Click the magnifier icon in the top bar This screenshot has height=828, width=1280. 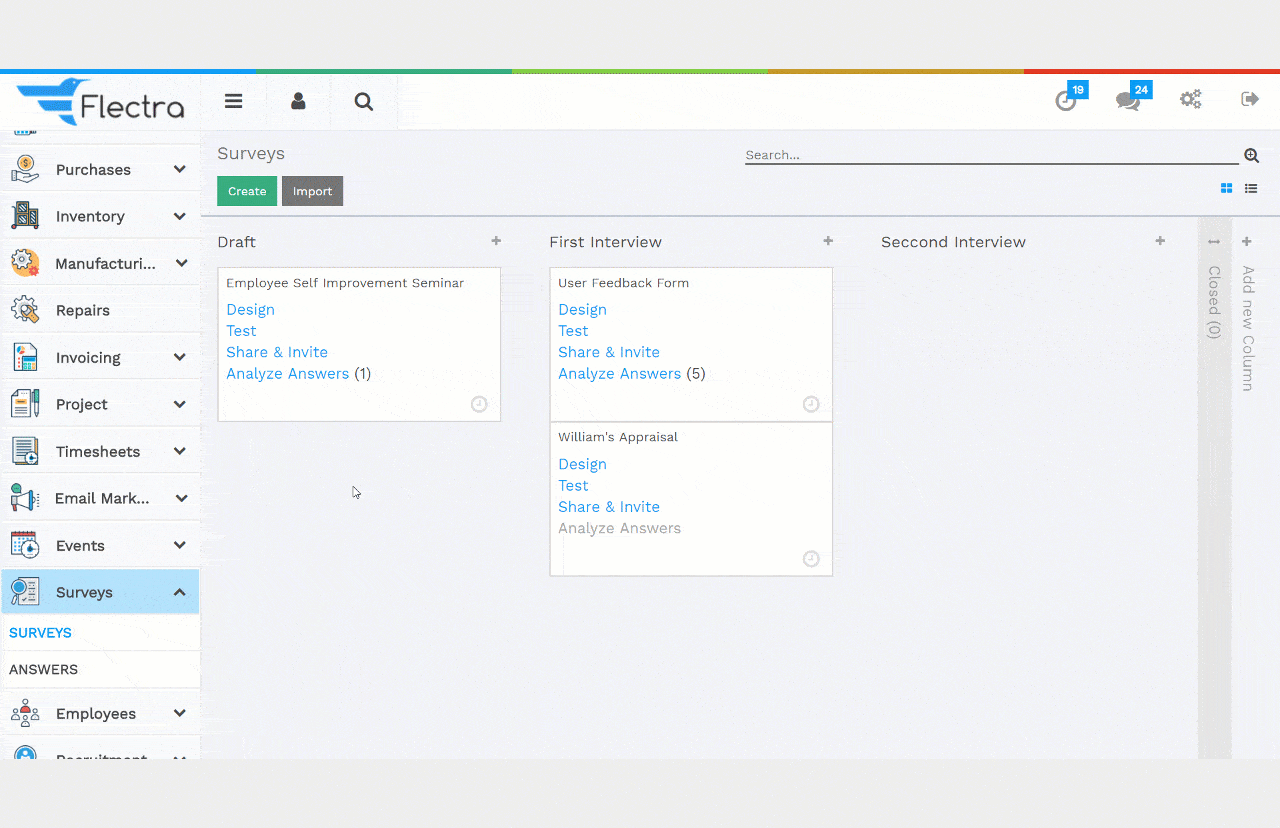coord(364,101)
